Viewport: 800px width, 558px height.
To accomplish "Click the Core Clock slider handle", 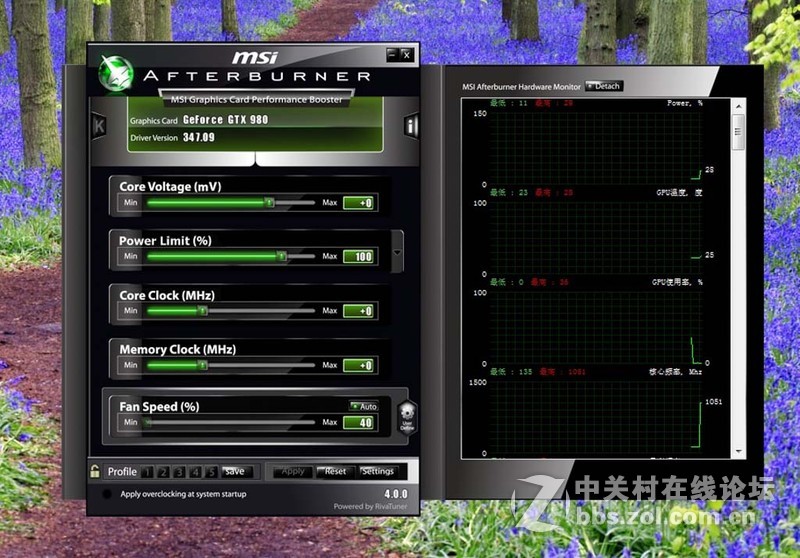I will pos(203,311).
